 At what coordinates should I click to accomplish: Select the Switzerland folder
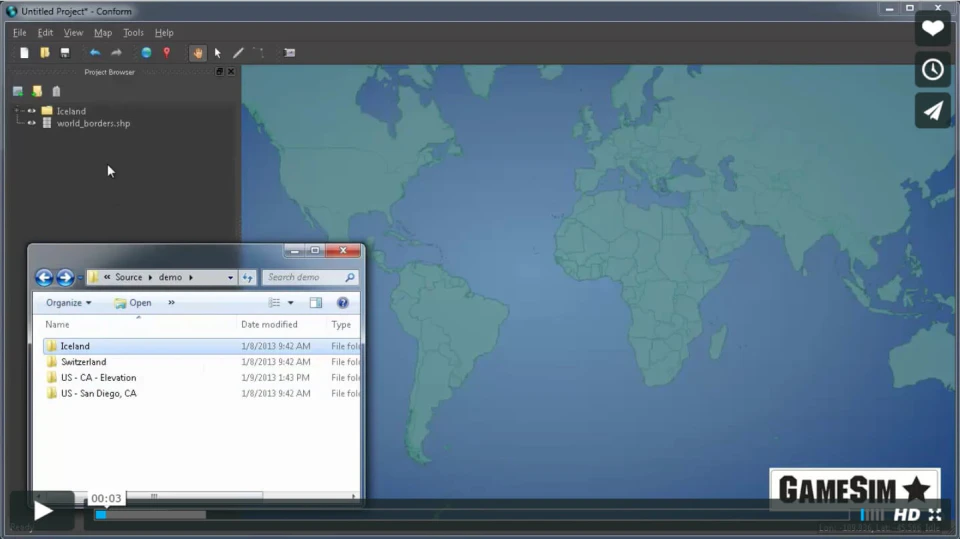coord(83,362)
